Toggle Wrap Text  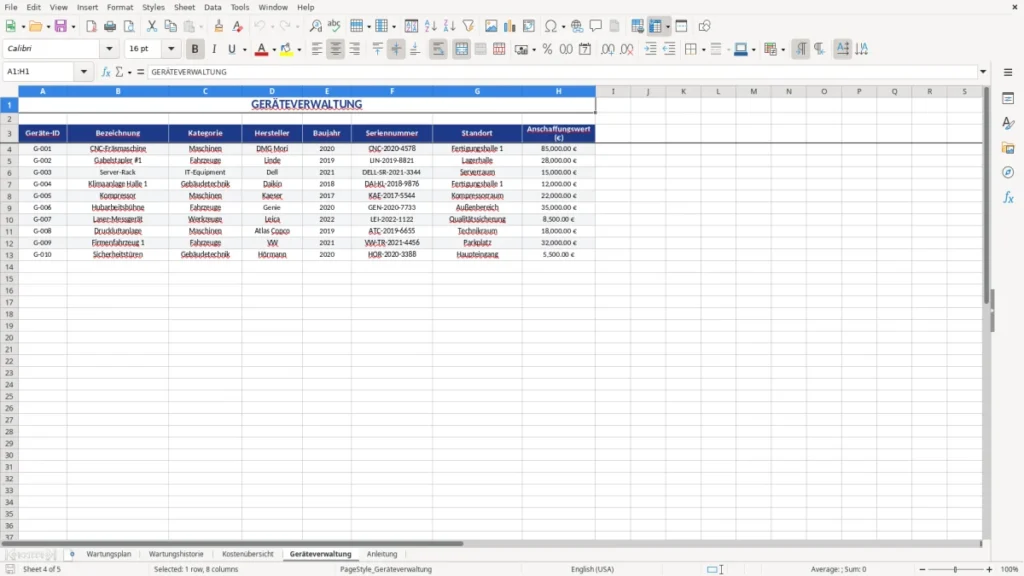coord(438,49)
